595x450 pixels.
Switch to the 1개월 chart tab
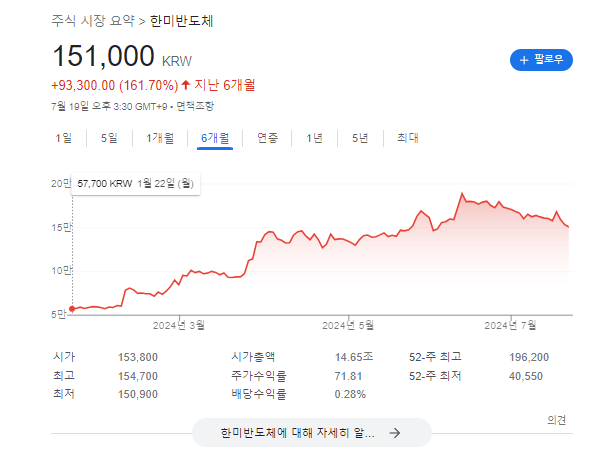point(160,138)
